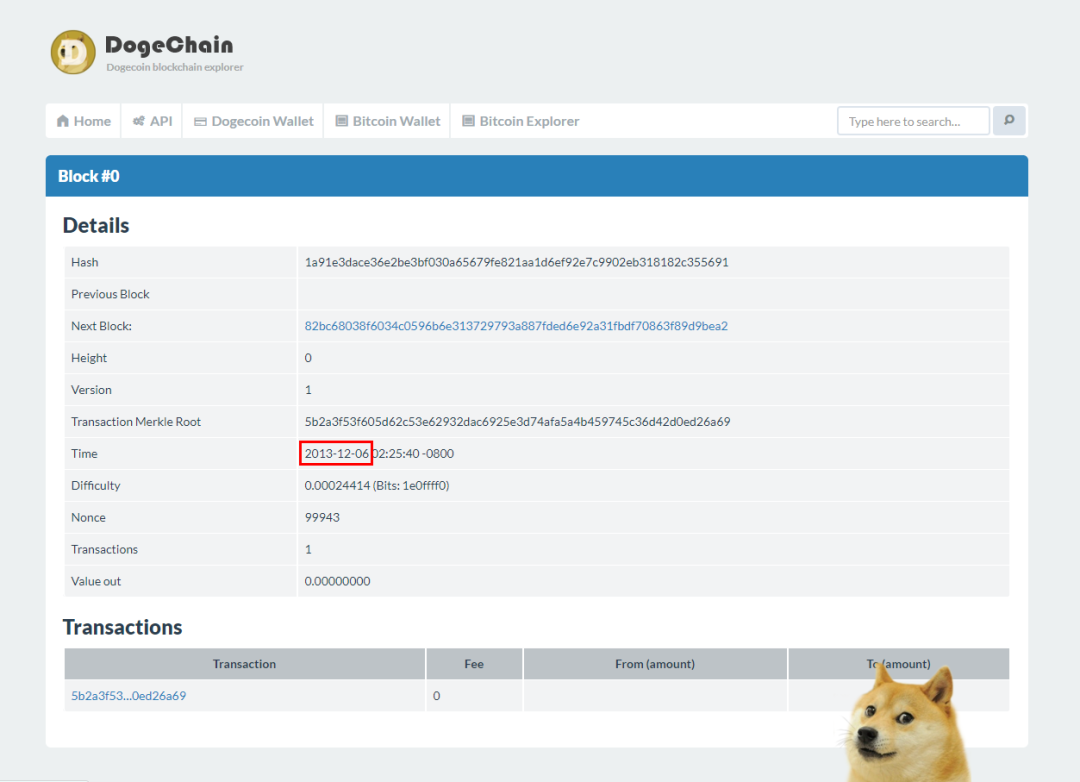Click 'Dogecoin blockchain explorer' tagline

(175, 68)
